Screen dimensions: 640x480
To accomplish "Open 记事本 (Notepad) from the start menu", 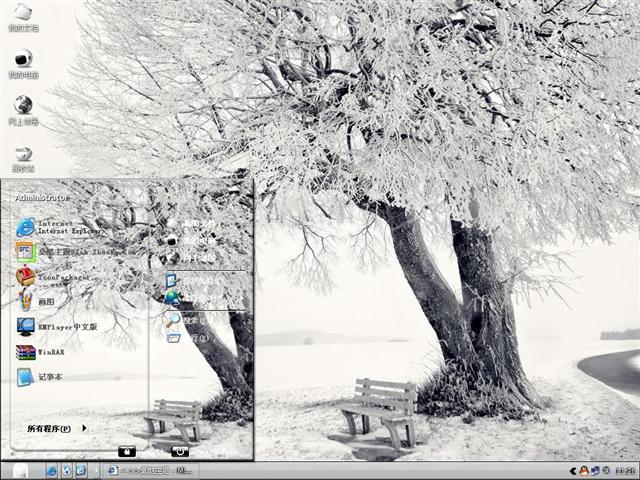I will [39, 377].
